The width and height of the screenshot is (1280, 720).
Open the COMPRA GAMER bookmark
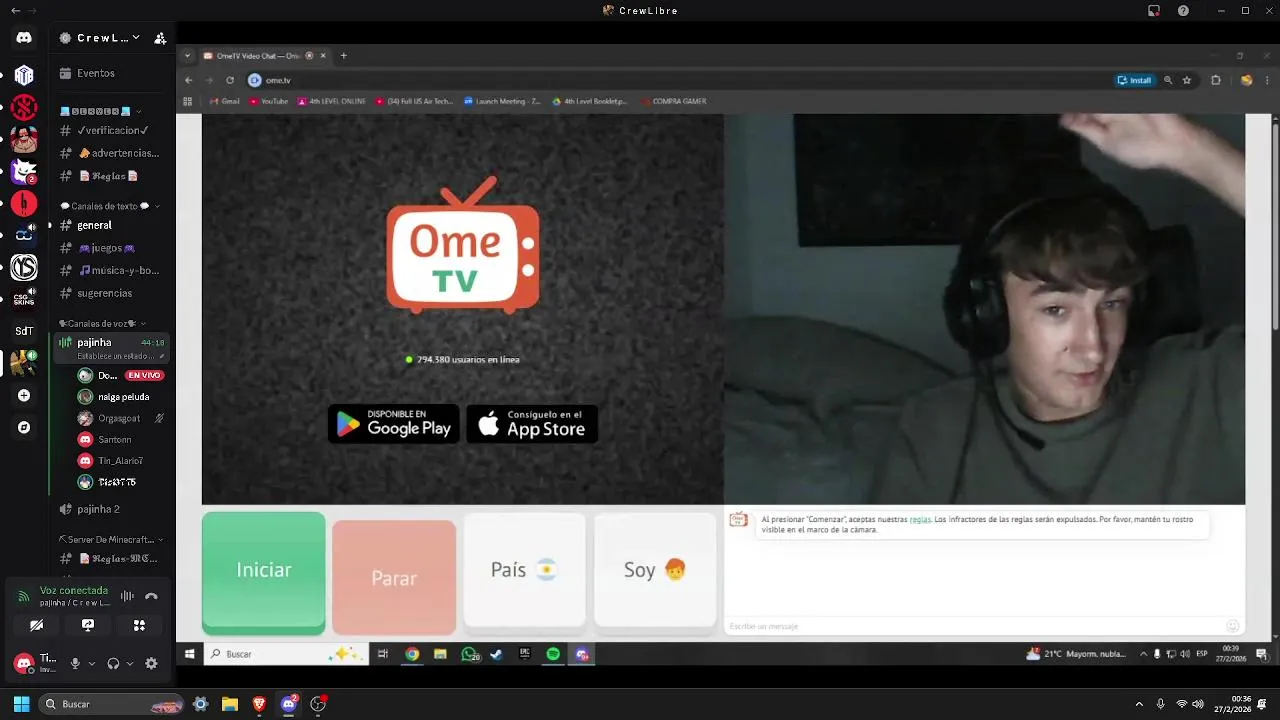pos(673,101)
